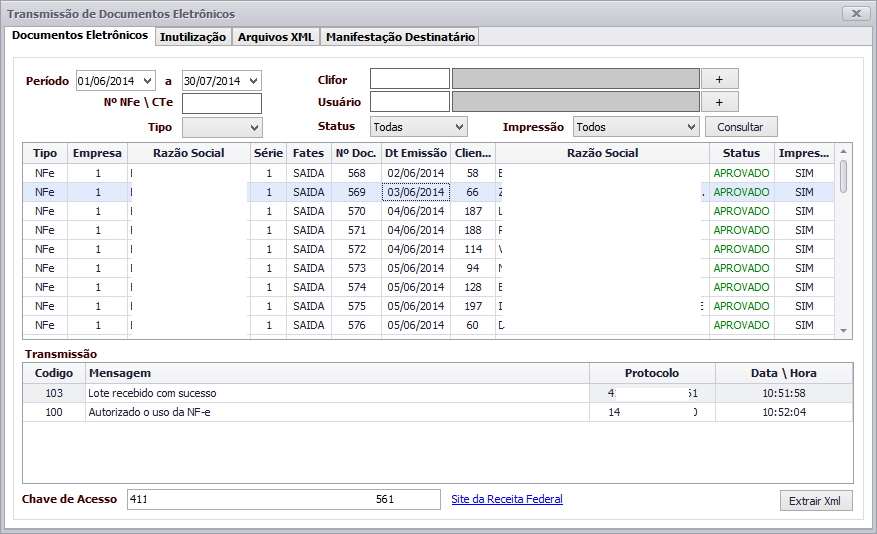Close the Transmissão de Documentos window
The image size is (877, 534).
(856, 13)
